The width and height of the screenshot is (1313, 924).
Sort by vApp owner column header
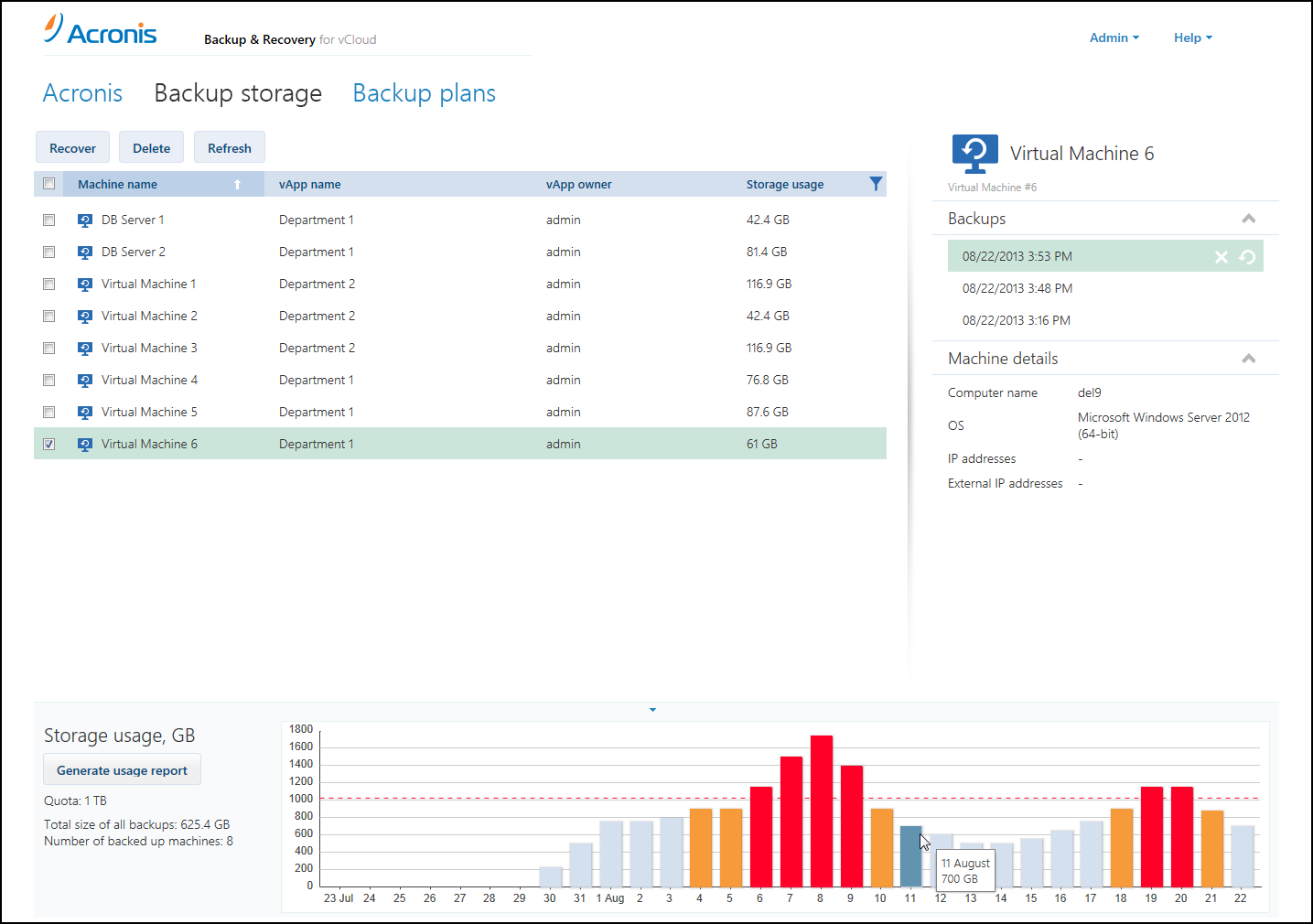point(579,184)
